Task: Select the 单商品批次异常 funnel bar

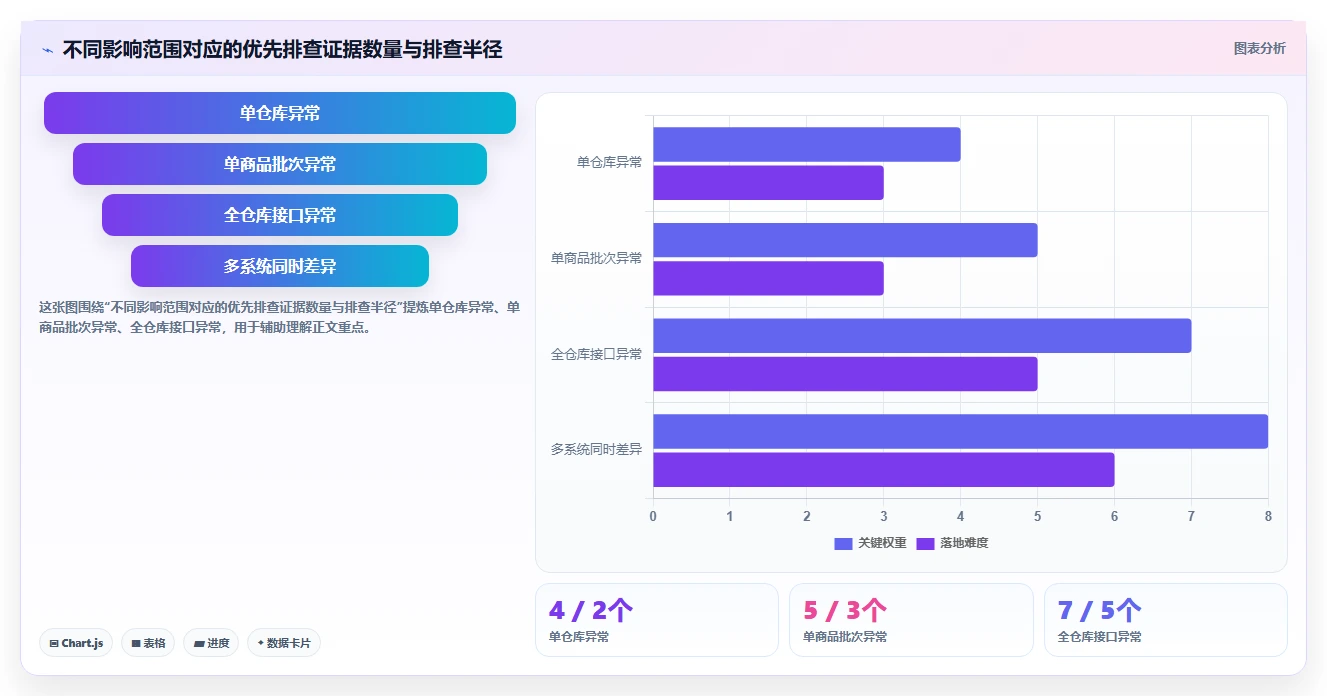Action: 280,164
